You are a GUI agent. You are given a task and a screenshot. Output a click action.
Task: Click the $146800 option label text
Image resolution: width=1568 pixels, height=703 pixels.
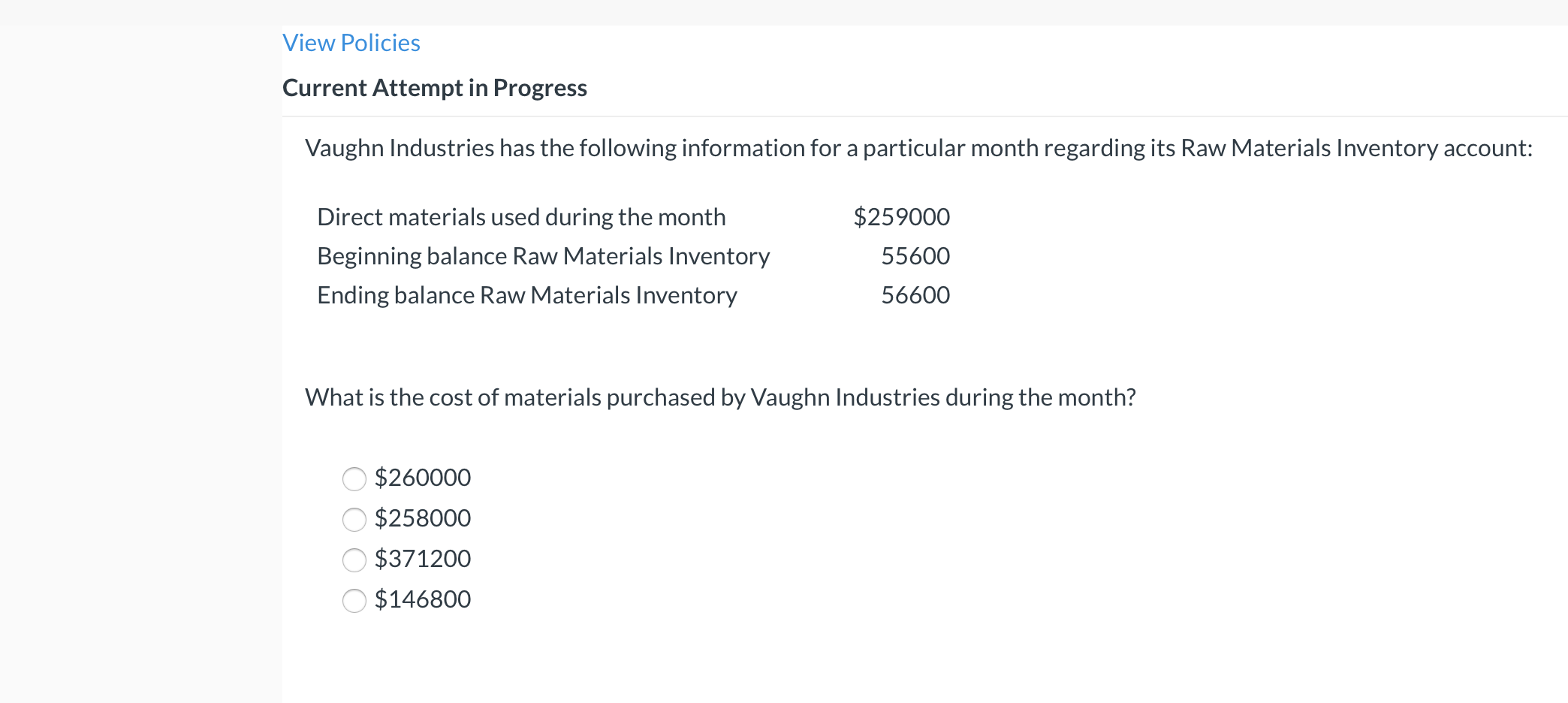tap(423, 600)
